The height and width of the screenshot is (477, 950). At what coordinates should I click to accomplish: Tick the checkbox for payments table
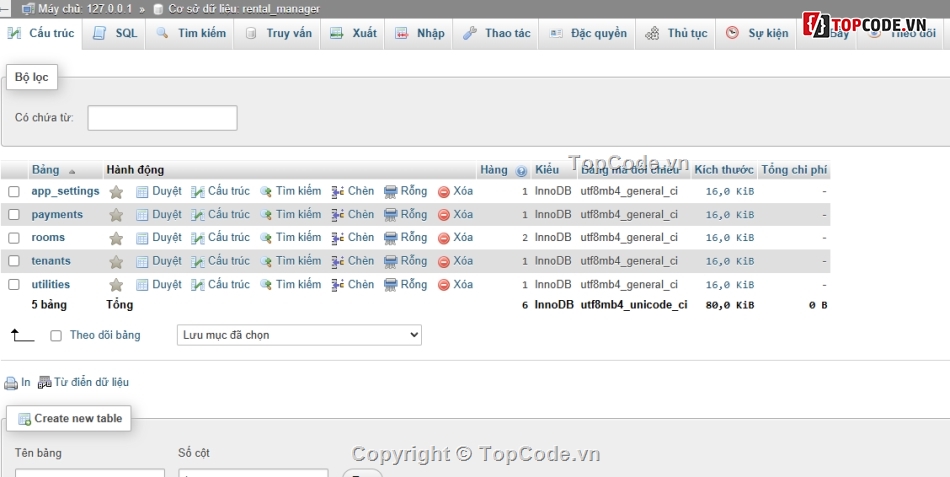(14, 215)
